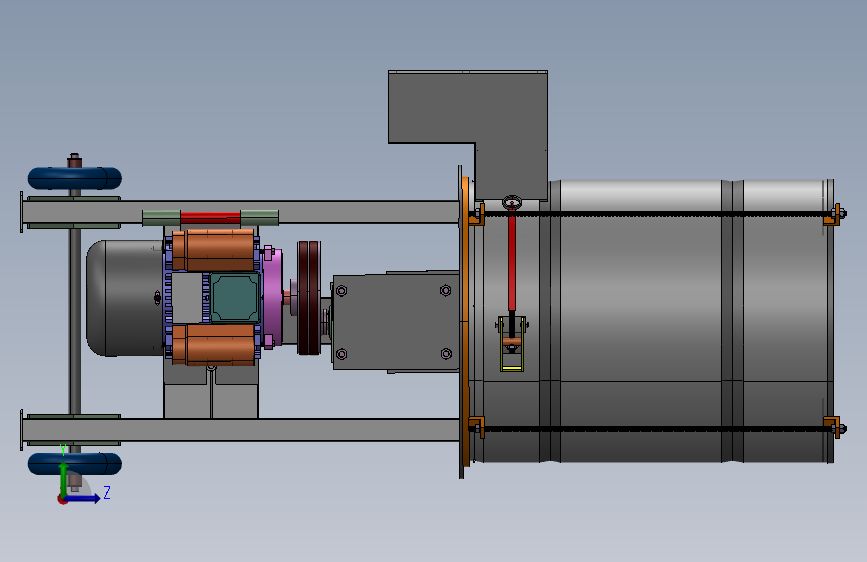Screen dimensions: 867x562
Task: Click the red origin ball of the coordinate triad
Action: [62, 499]
